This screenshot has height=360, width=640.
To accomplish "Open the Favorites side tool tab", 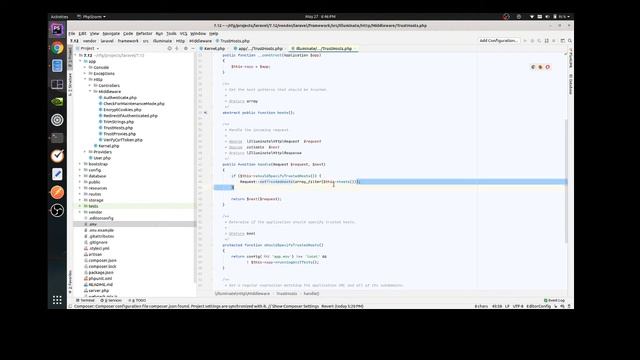I will pyautogui.click(x=70, y=281).
